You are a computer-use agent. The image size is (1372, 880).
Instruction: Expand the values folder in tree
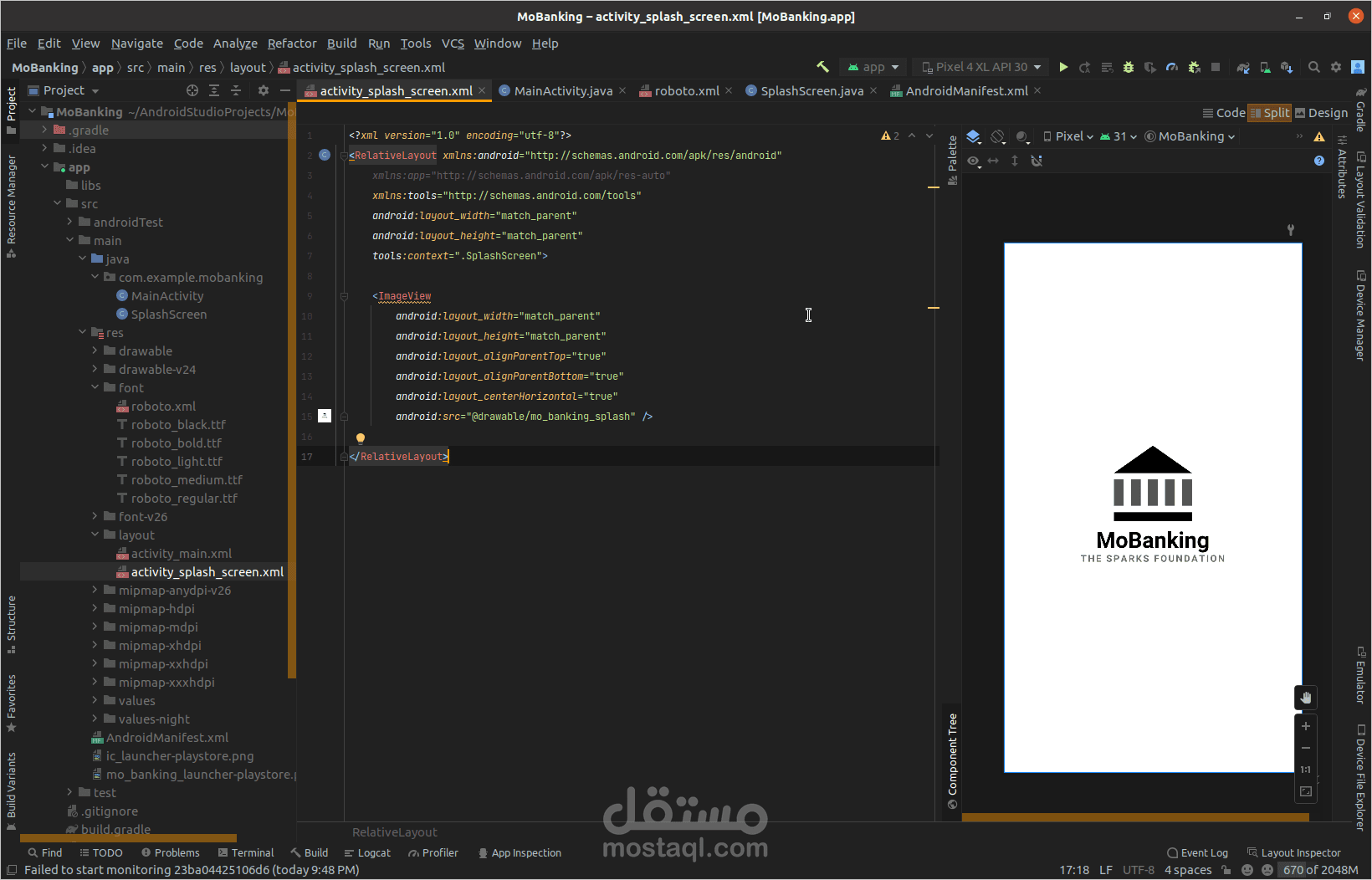(95, 701)
